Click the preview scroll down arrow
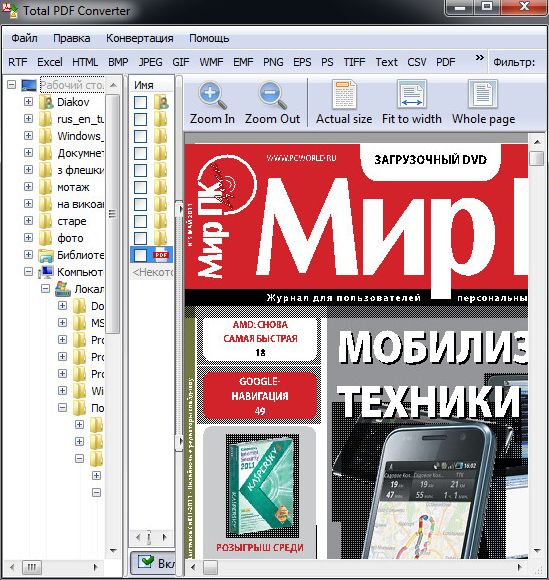 click(537, 551)
